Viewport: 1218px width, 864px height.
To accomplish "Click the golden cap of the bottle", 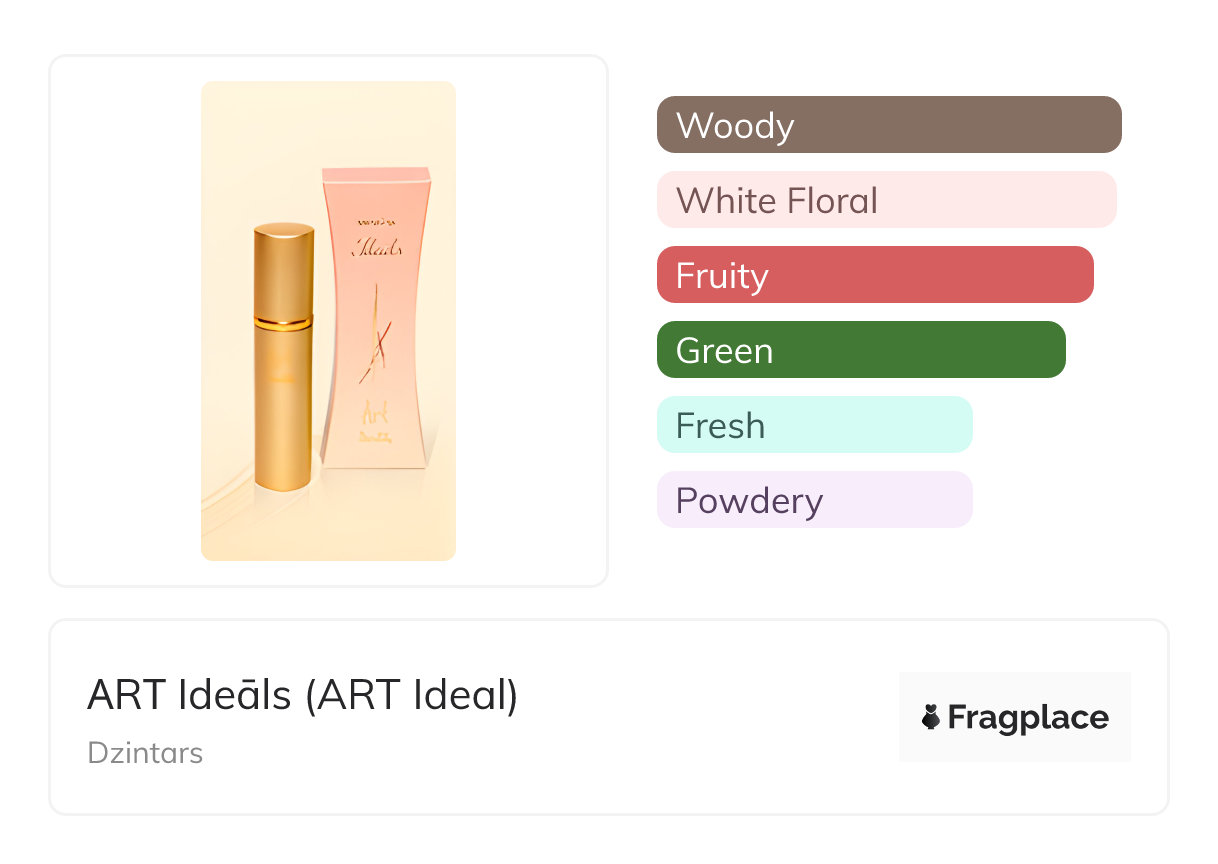I will pos(283,268).
